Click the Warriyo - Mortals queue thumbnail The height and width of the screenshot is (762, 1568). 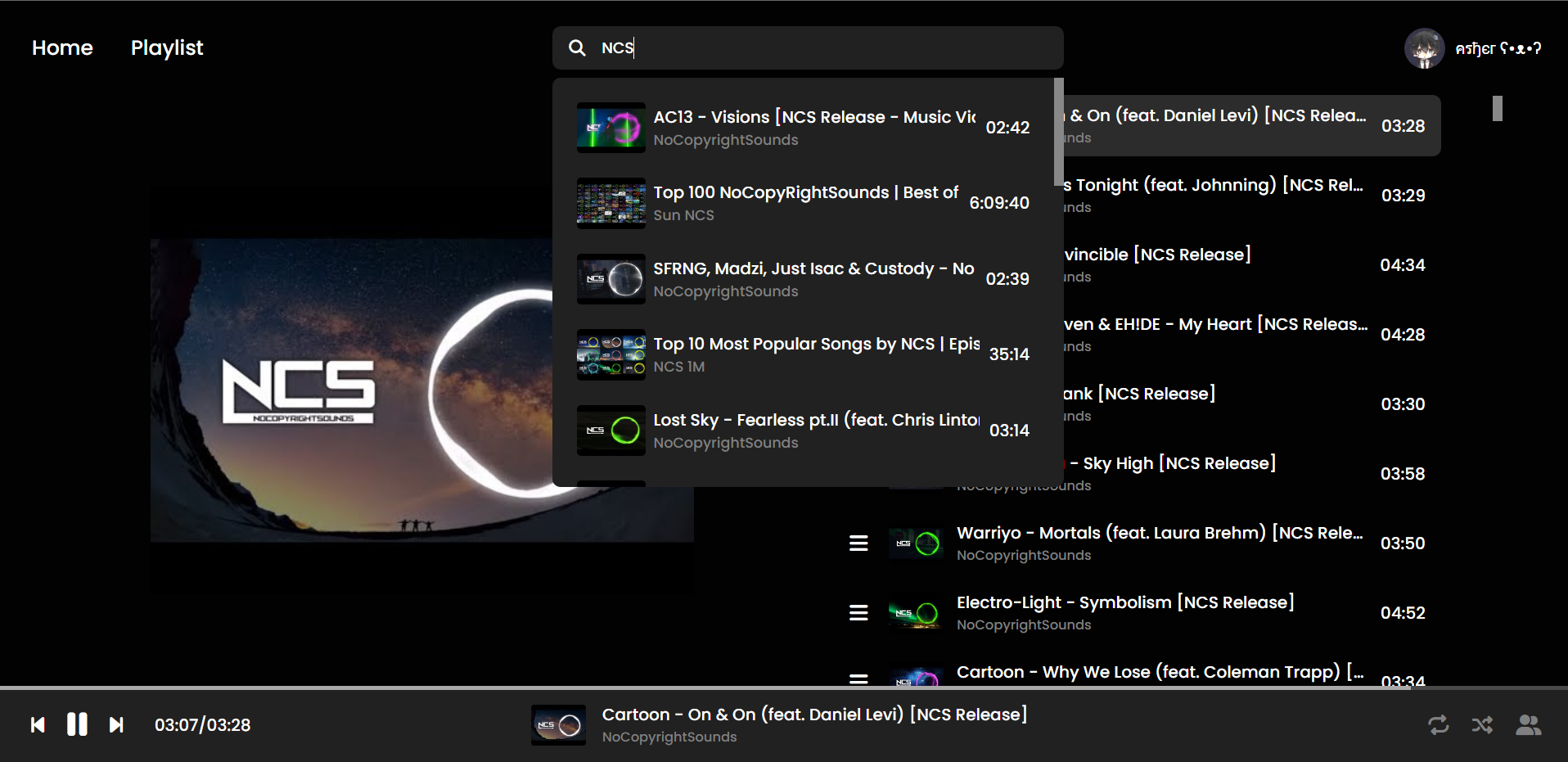[x=916, y=543]
